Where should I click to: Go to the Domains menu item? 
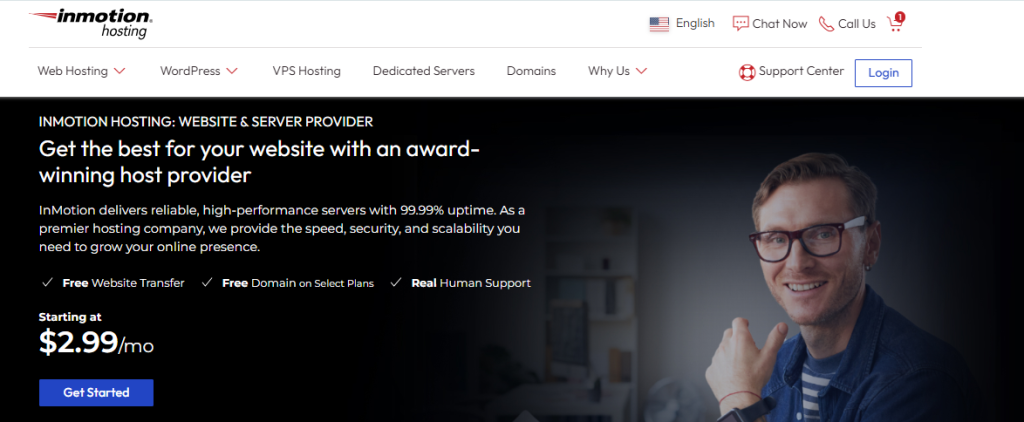pos(531,71)
